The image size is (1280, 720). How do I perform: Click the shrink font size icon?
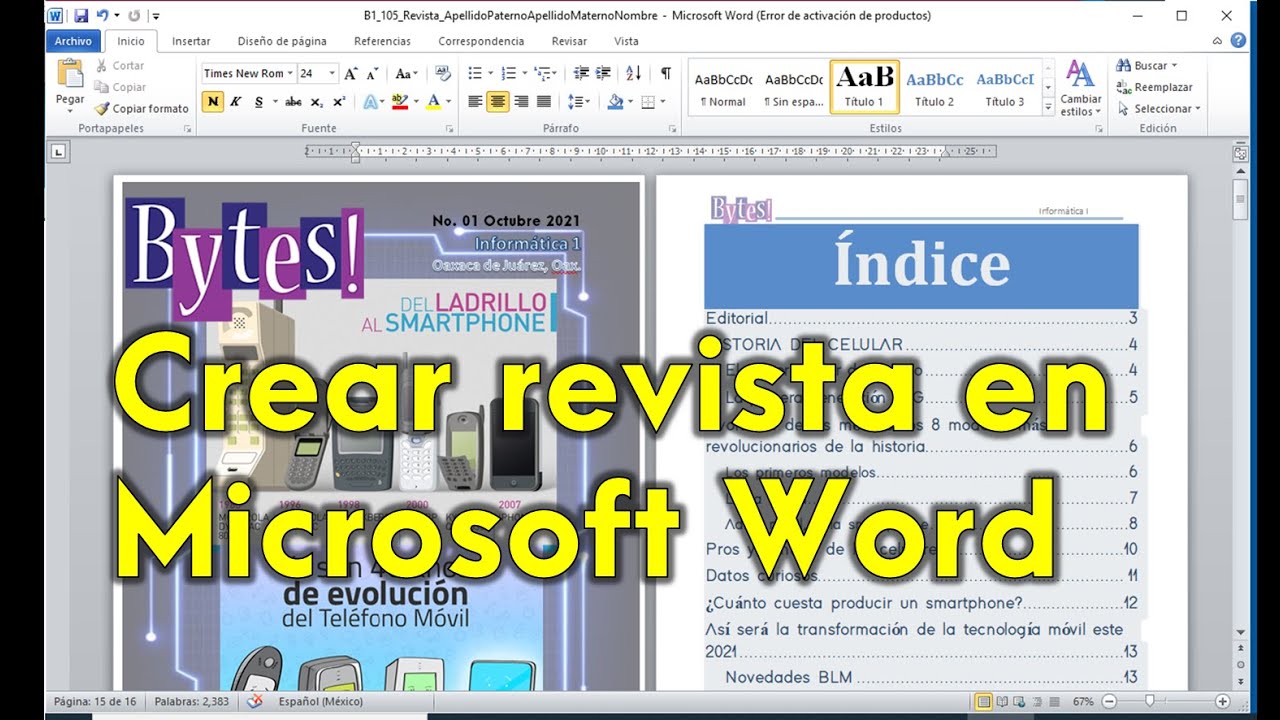pyautogui.click(x=372, y=73)
